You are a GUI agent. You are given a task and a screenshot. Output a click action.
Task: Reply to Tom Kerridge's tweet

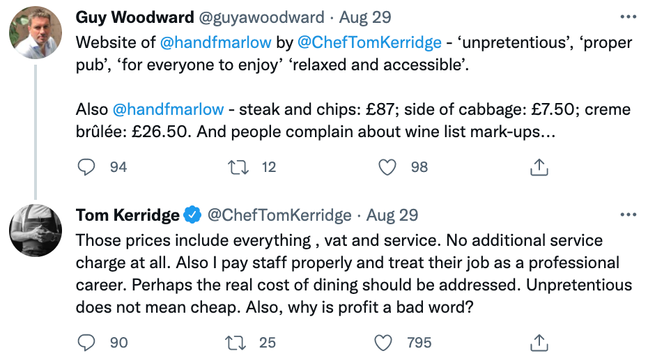(x=86, y=343)
